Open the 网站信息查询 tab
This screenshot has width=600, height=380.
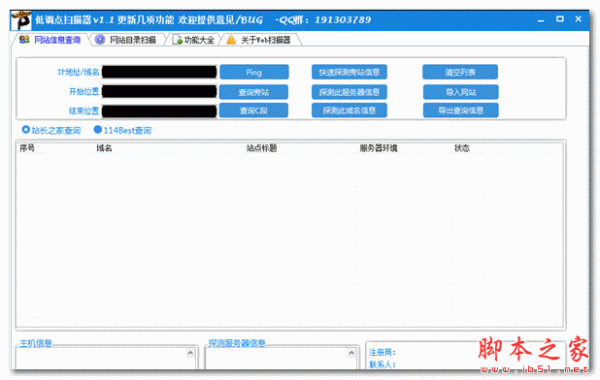[51, 40]
